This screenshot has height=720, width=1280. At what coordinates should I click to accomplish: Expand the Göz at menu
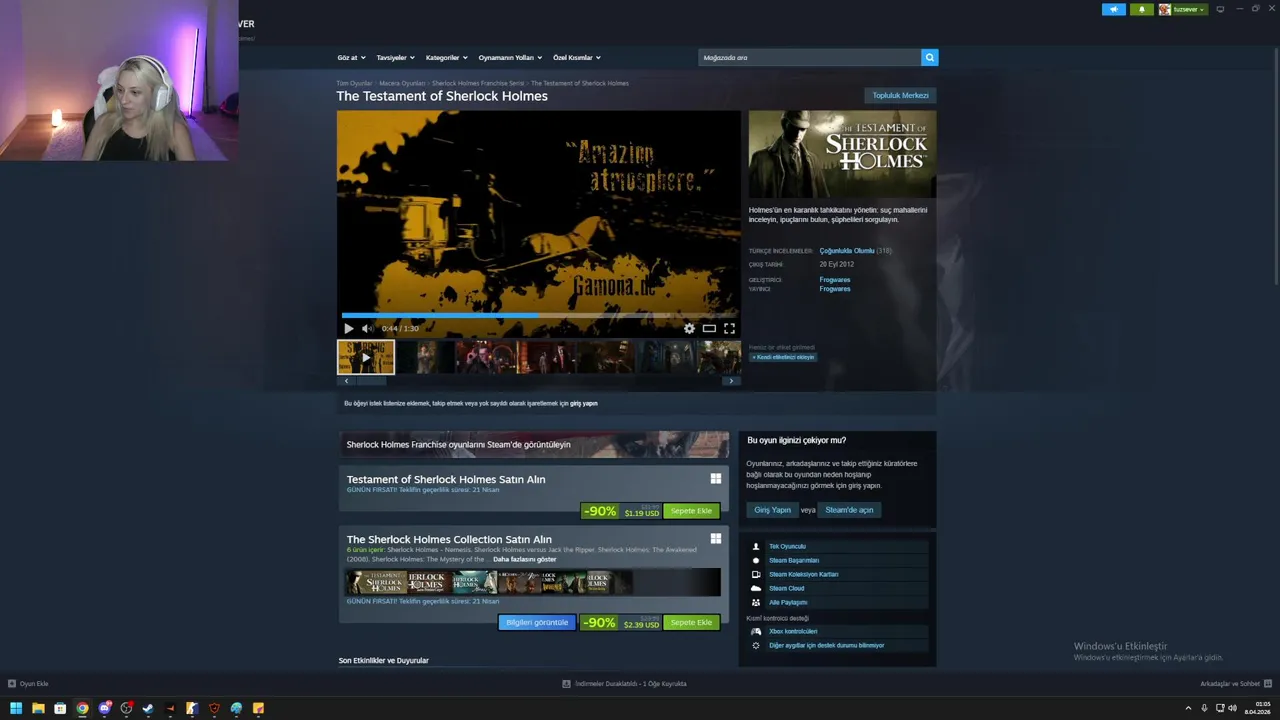click(x=351, y=58)
